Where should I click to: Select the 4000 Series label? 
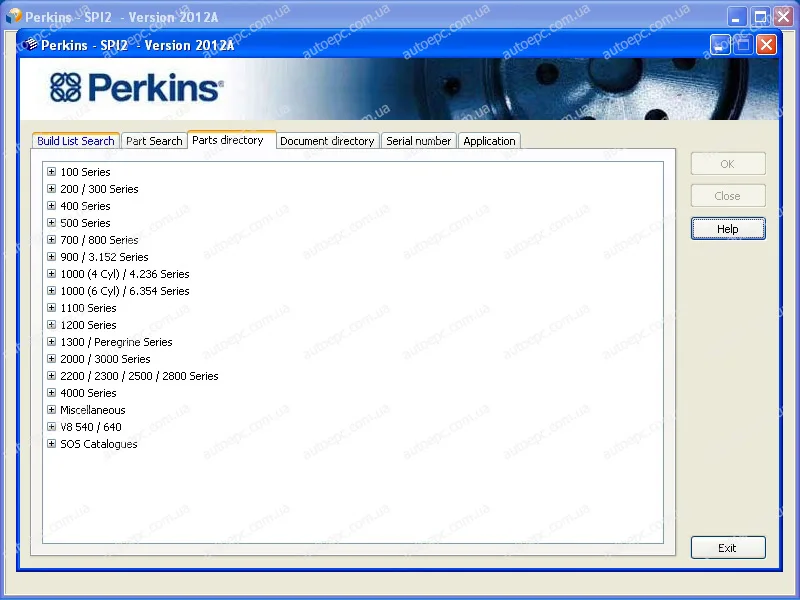pyautogui.click(x=88, y=393)
